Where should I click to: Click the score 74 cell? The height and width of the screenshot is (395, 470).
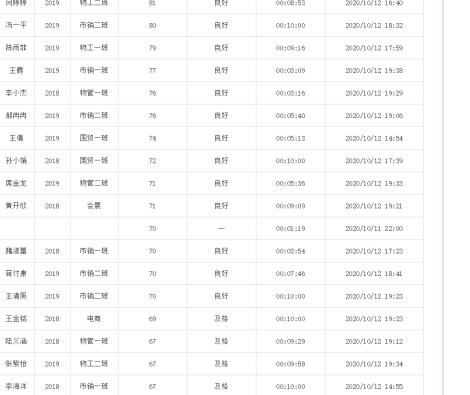[x=152, y=138]
